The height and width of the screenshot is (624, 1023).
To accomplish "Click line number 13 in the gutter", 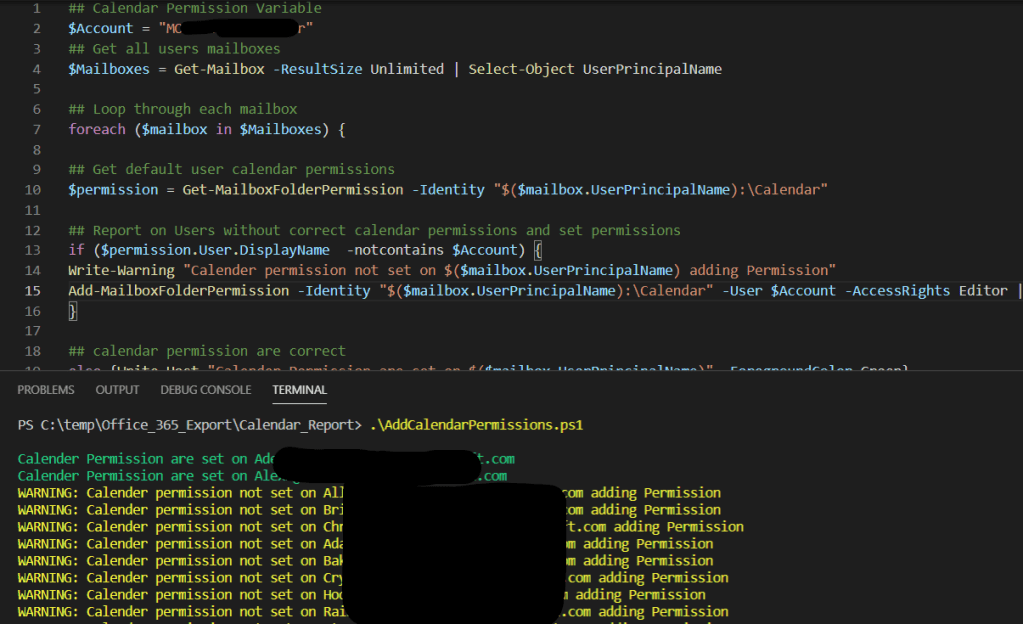I will [x=33, y=250].
